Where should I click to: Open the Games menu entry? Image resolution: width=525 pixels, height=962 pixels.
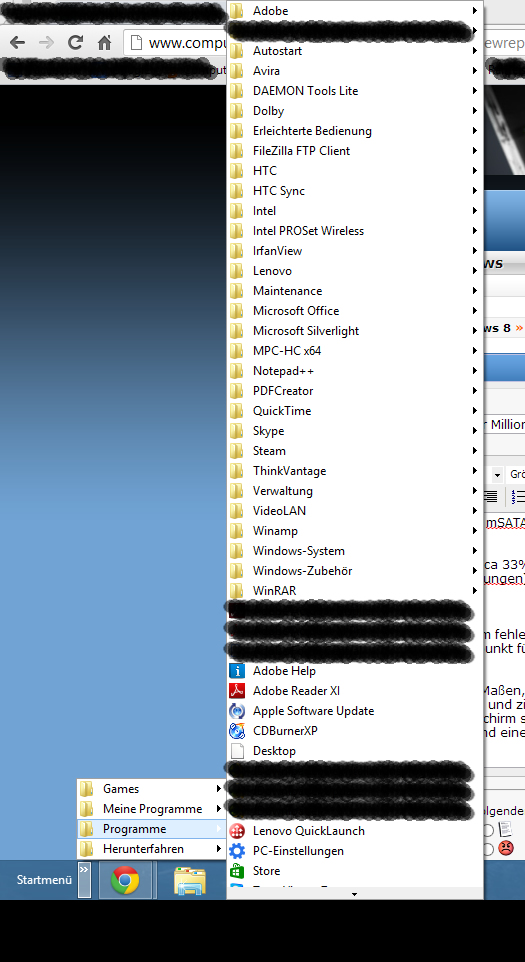pos(151,788)
